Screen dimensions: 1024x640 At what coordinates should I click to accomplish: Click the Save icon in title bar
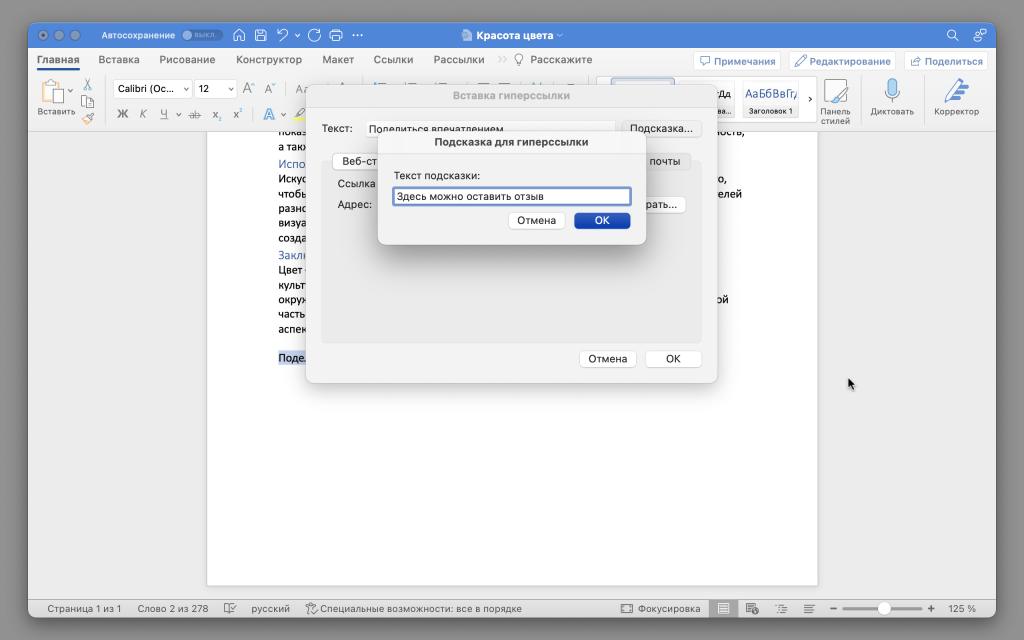point(260,35)
